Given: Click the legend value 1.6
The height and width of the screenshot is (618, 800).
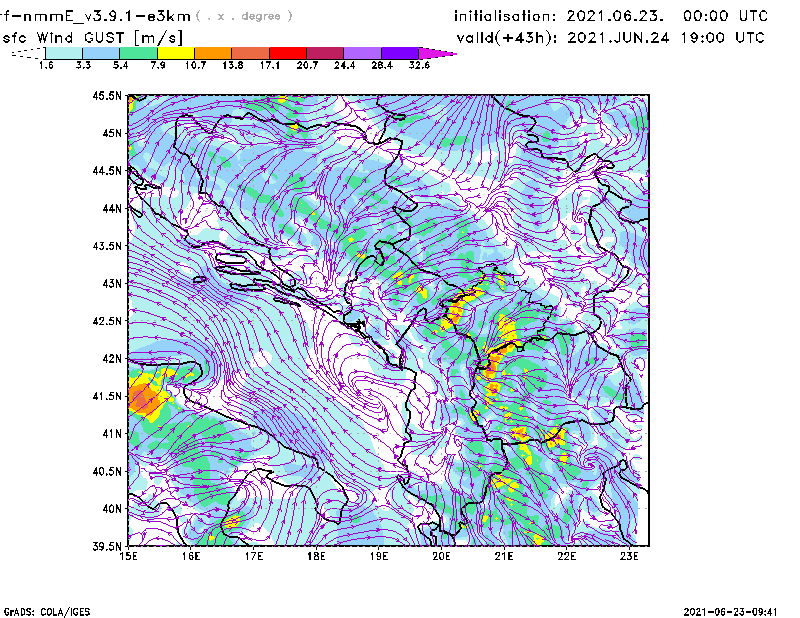Looking at the screenshot, I should click(46, 65).
